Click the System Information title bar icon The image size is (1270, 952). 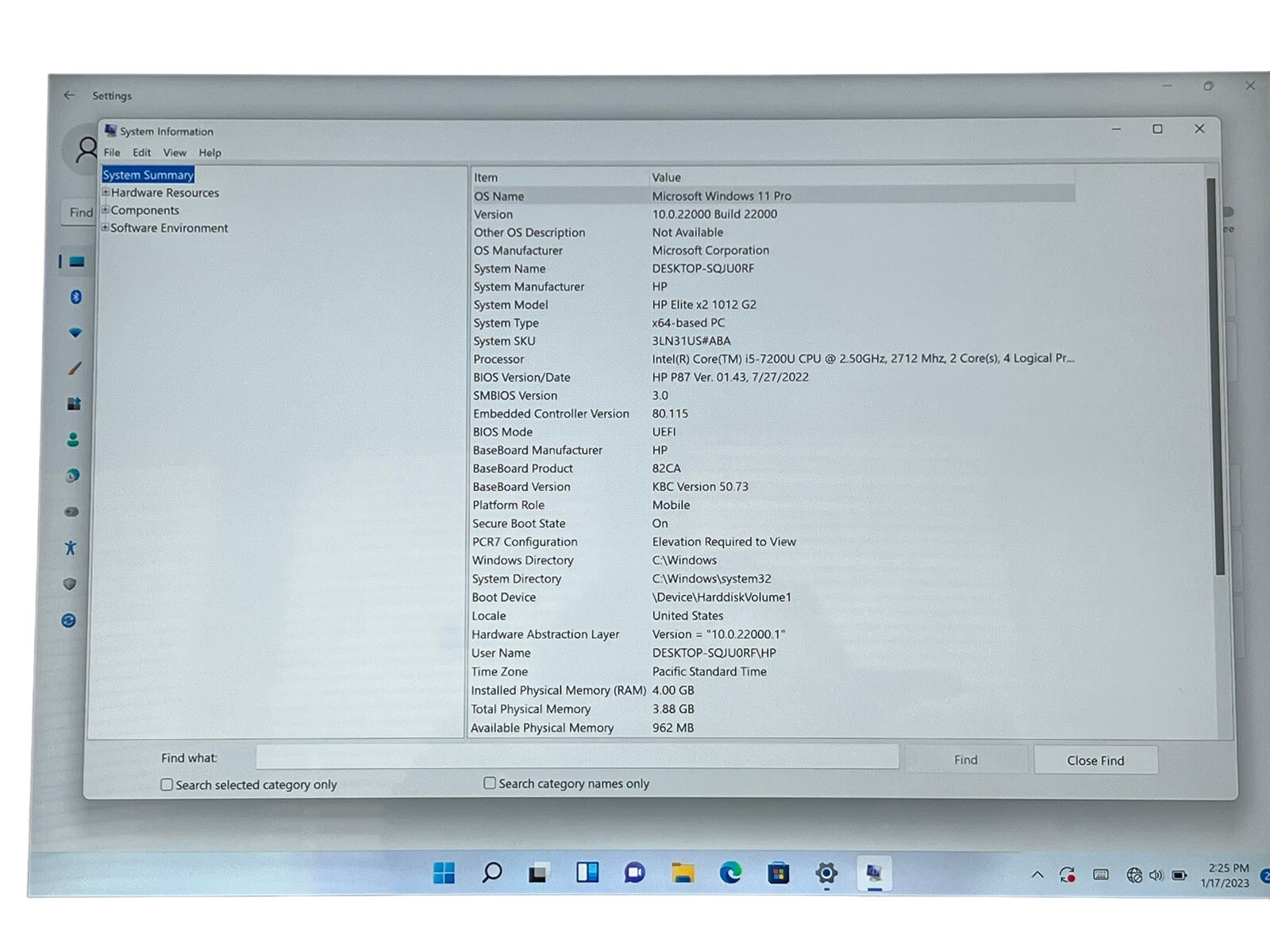click(110, 131)
